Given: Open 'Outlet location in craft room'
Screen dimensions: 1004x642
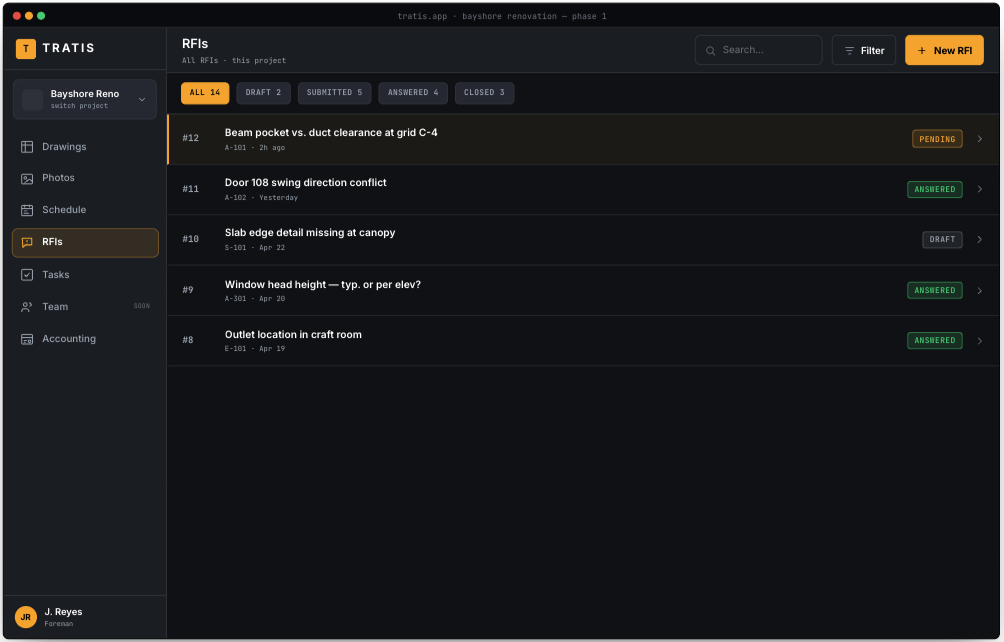Looking at the screenshot, I should coord(293,334).
